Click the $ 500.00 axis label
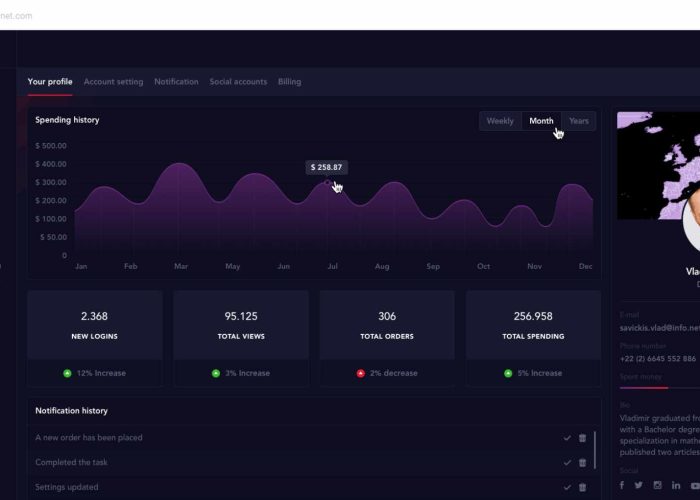The height and width of the screenshot is (500, 700). point(51,146)
